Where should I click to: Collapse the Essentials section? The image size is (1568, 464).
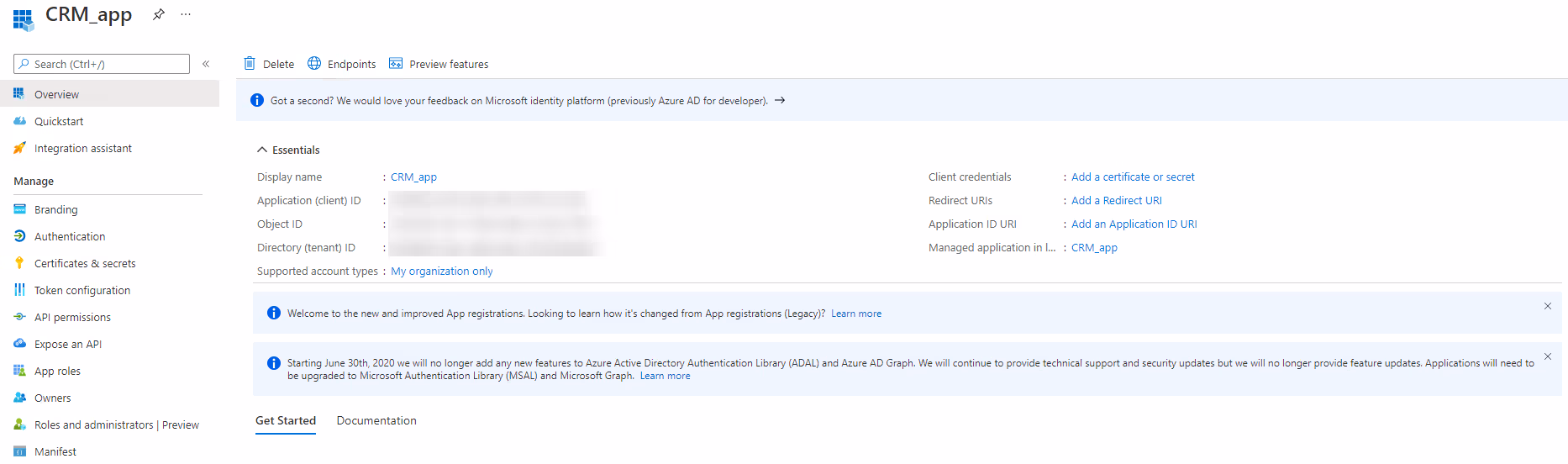pyautogui.click(x=262, y=150)
